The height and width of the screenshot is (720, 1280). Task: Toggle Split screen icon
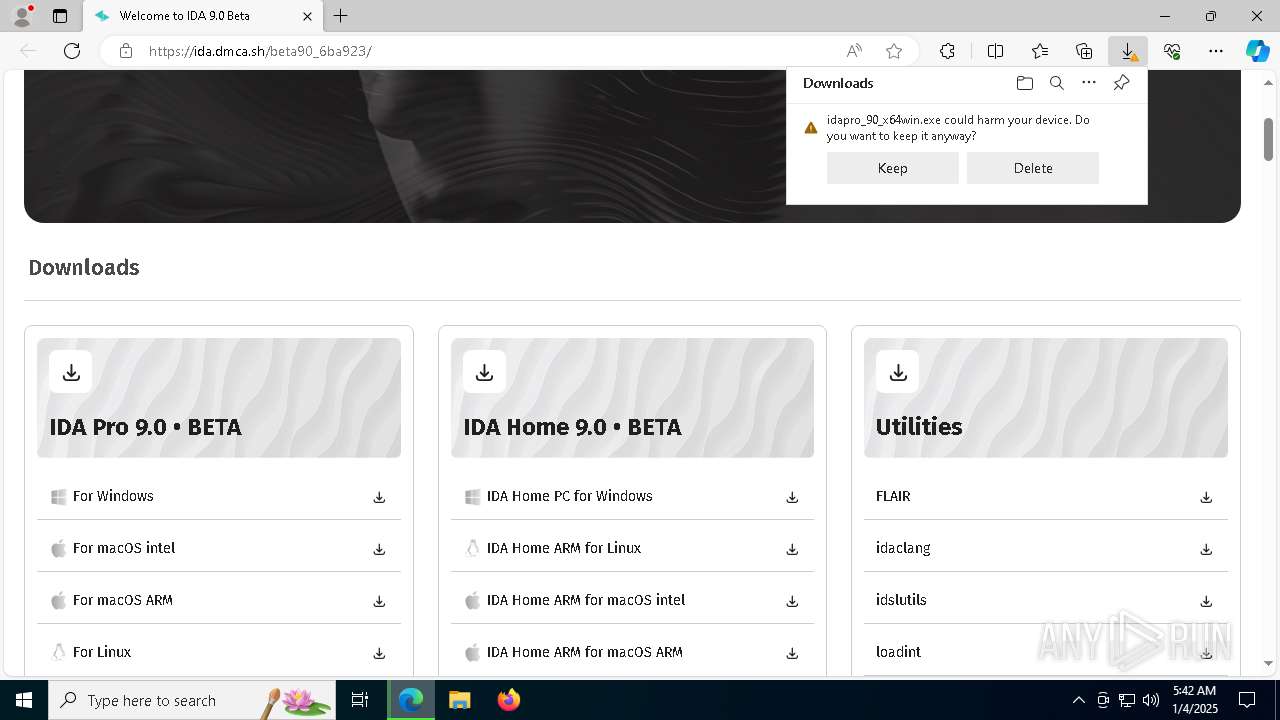coord(995,51)
